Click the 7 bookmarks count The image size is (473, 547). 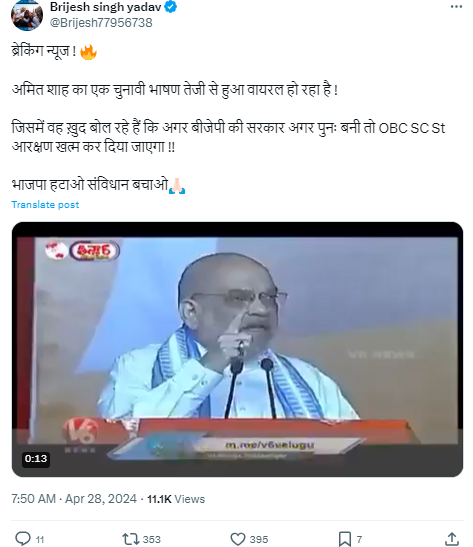(359, 540)
